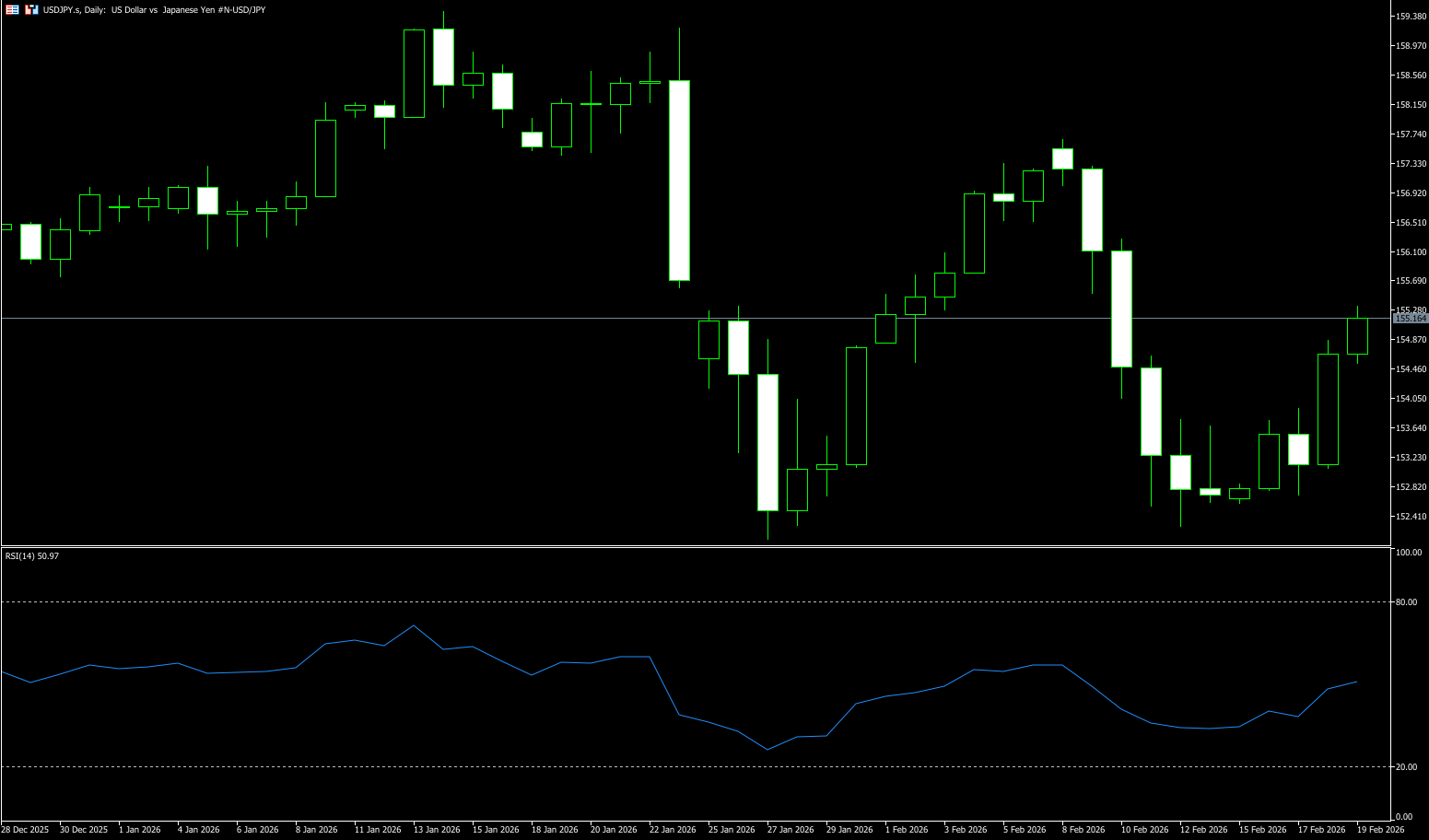Click the red-blue table icon beside chart title
This screenshot has height=840, width=1429.
click(12, 9)
